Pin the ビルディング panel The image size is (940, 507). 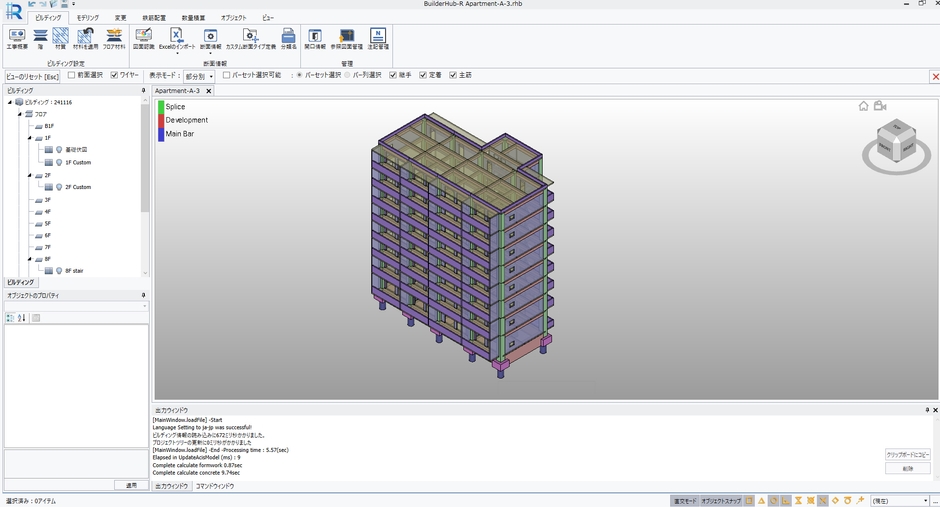click(x=143, y=90)
